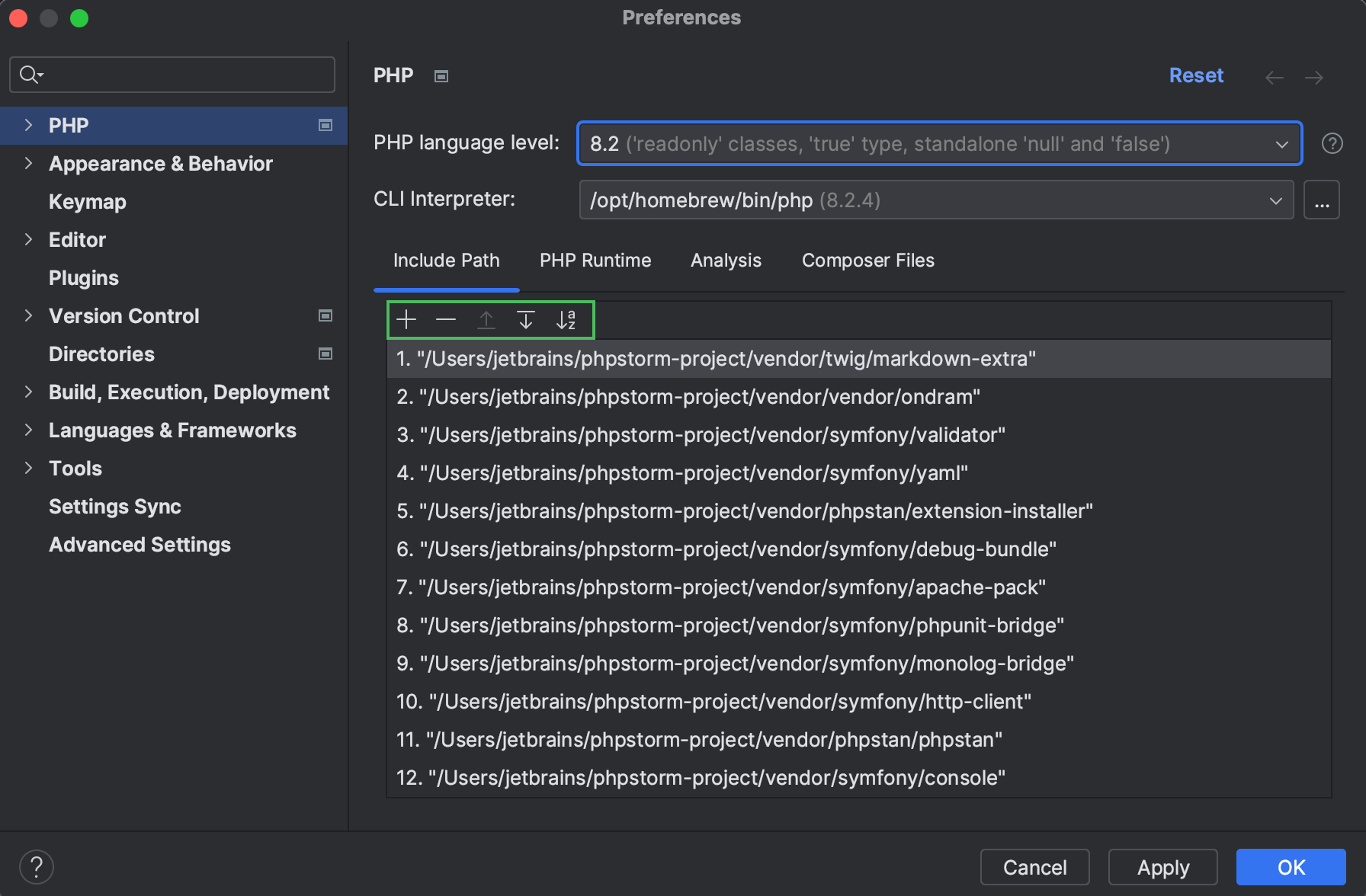
Task: Click the Reset link
Action: (1195, 75)
